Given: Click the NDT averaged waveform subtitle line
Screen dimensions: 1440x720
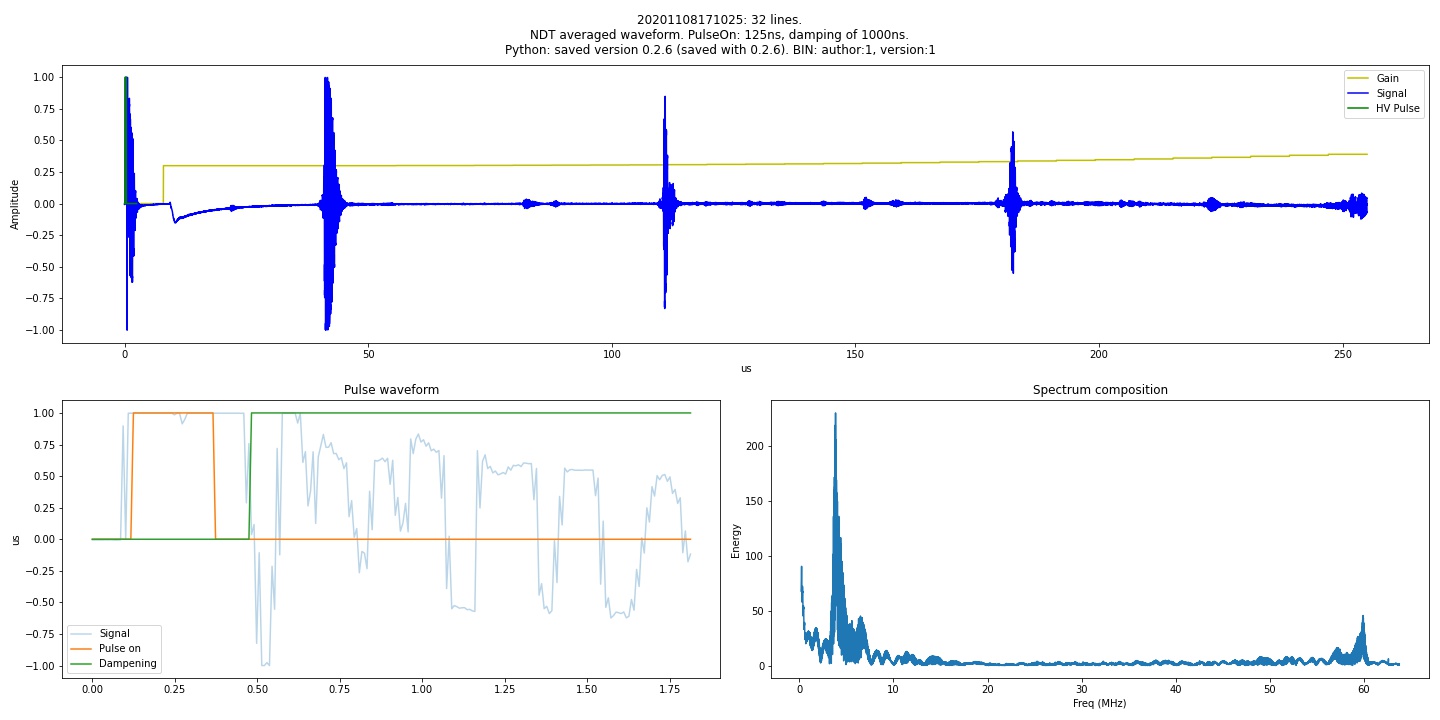Looking at the screenshot, I should (720, 34).
